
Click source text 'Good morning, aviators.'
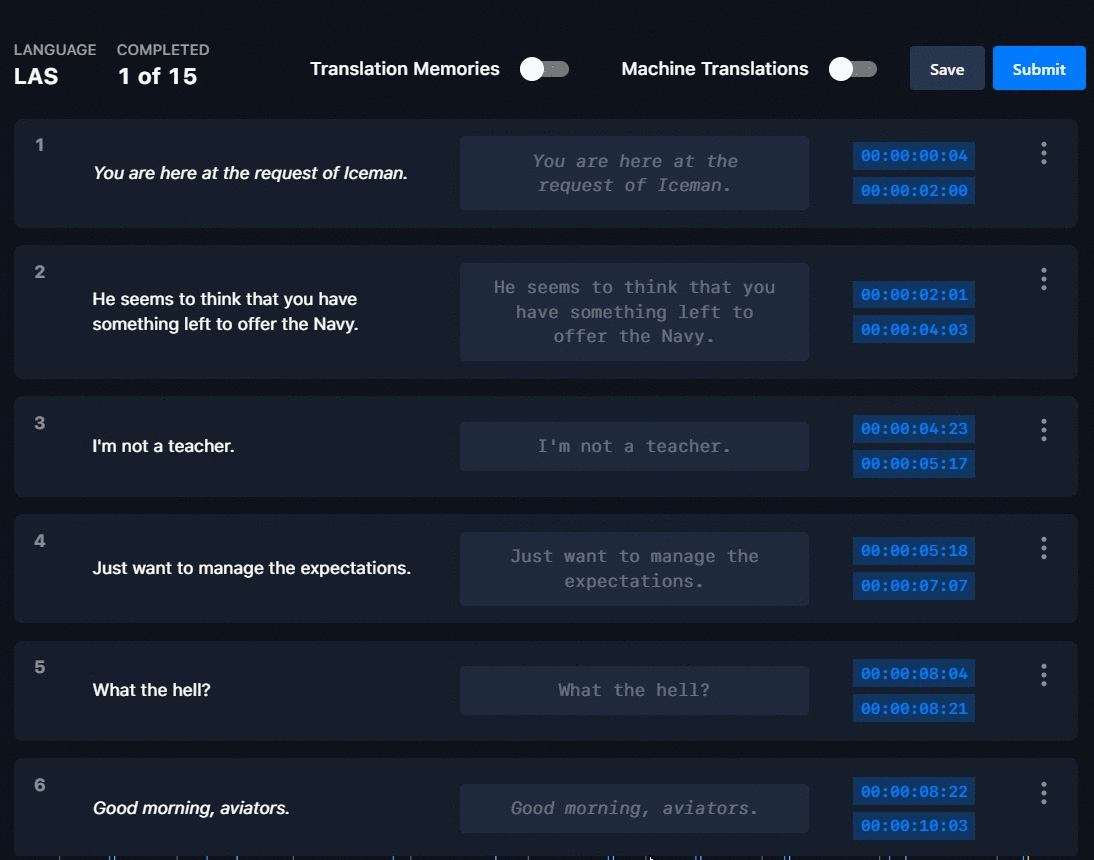(191, 808)
